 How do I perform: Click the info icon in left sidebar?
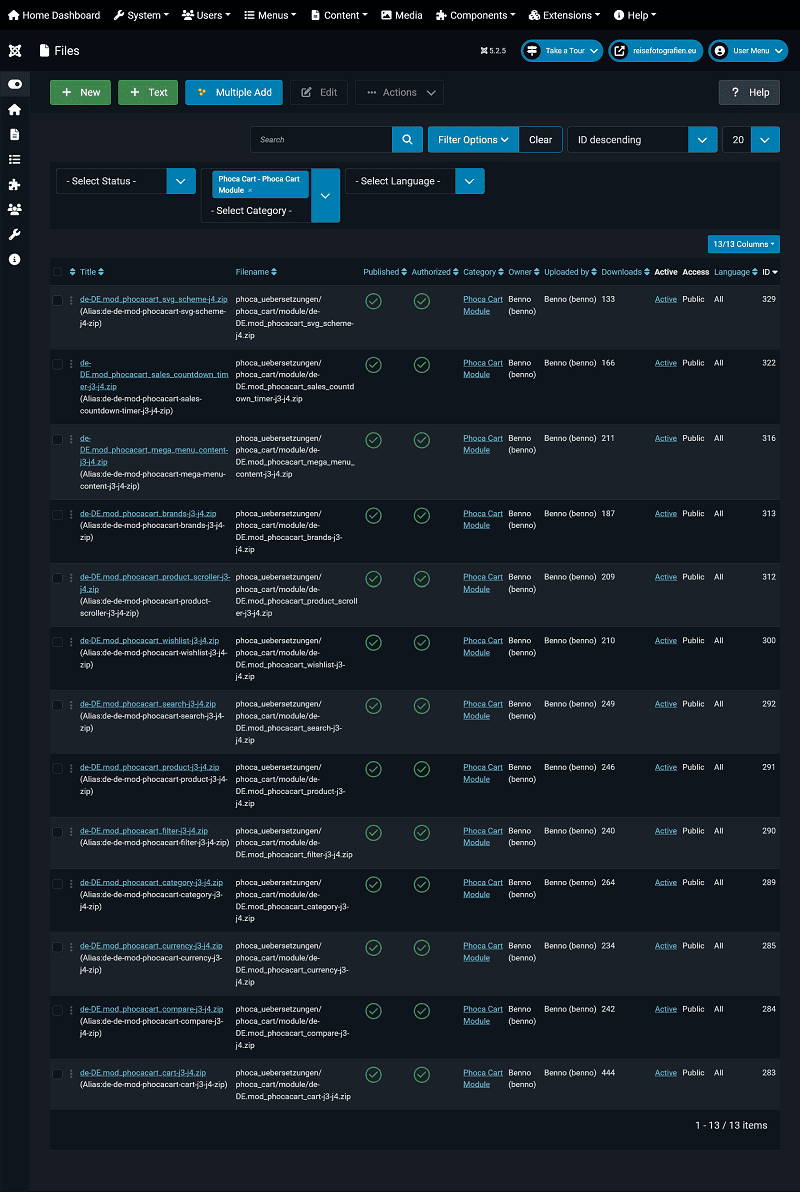tap(14, 259)
